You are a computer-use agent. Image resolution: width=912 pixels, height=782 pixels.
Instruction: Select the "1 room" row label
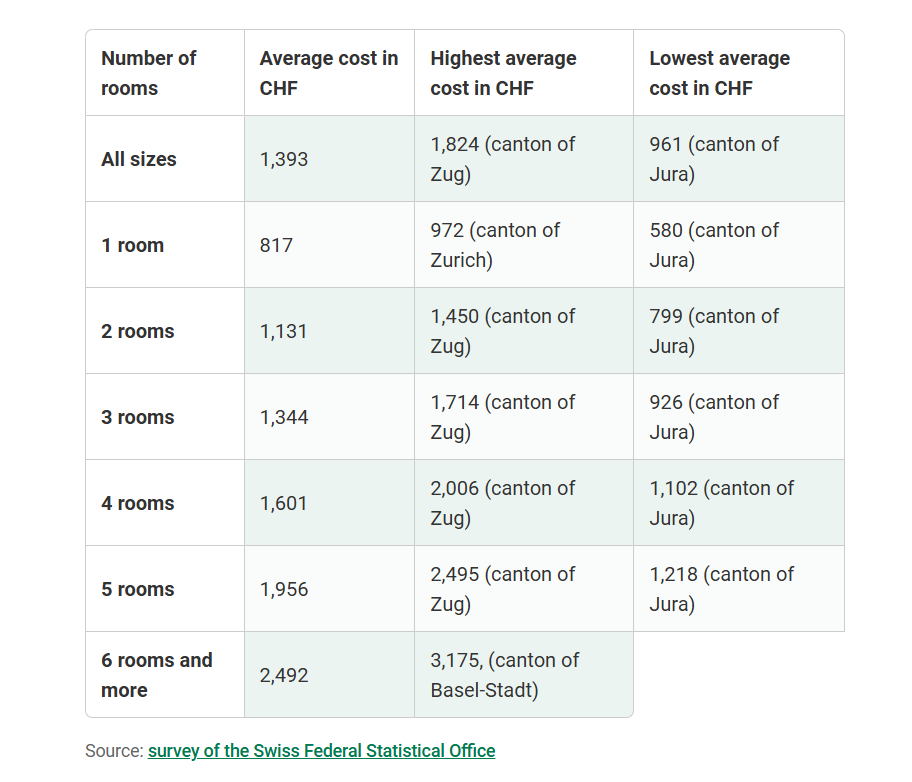pos(132,245)
